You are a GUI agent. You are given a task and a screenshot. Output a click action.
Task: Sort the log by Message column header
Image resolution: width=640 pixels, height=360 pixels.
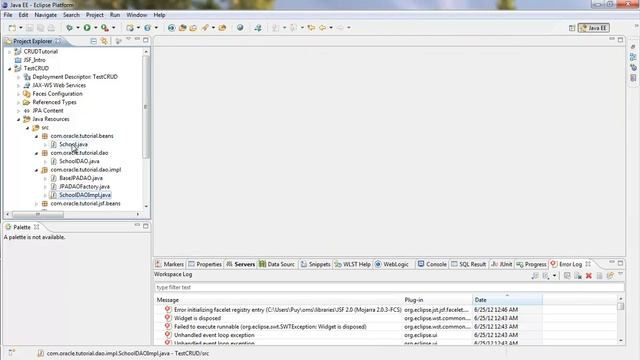pos(278,300)
